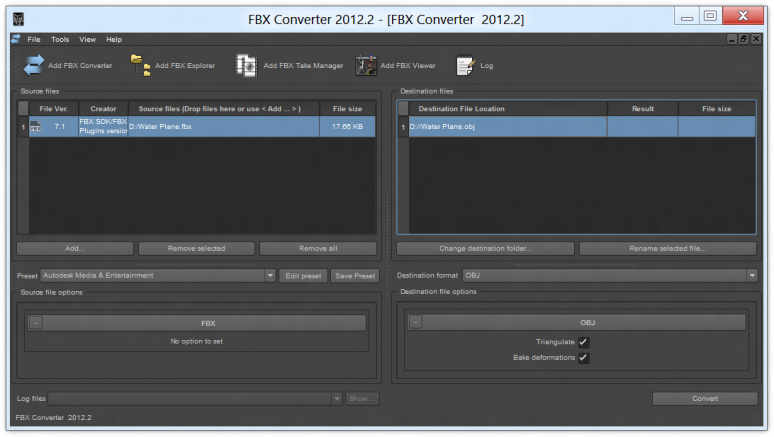Minimize the inner document window
The height and width of the screenshot is (437, 774).
732,39
